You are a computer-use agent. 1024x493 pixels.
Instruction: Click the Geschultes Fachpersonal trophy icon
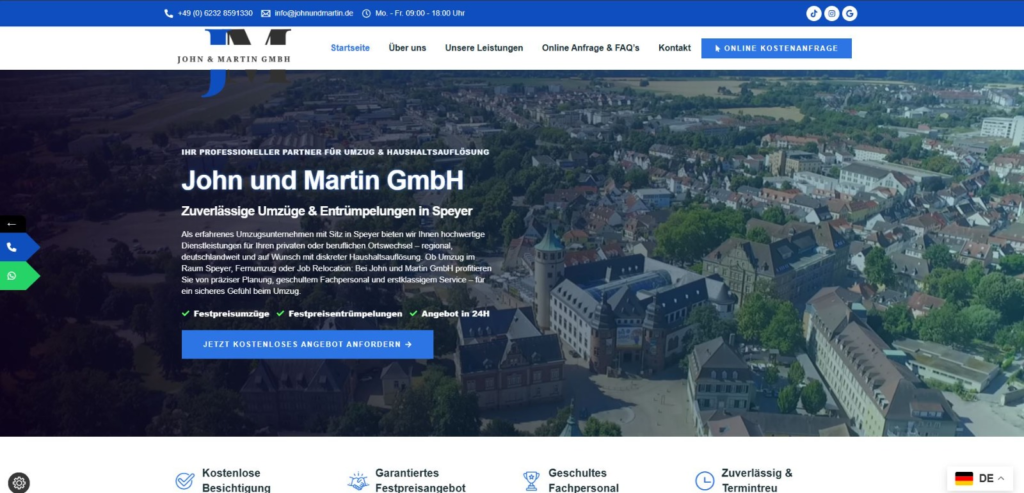click(531, 481)
